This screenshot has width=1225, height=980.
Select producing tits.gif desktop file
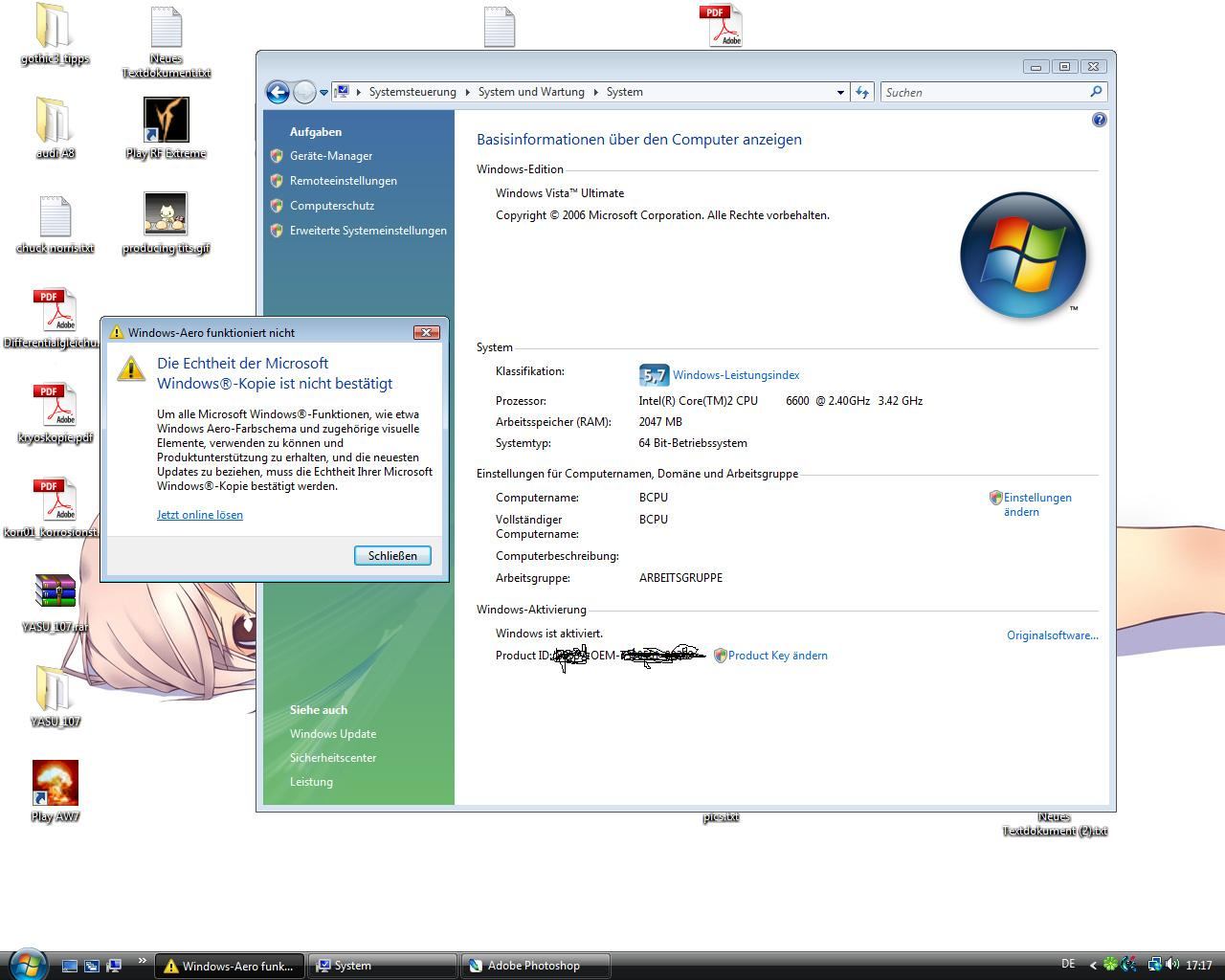click(166, 223)
